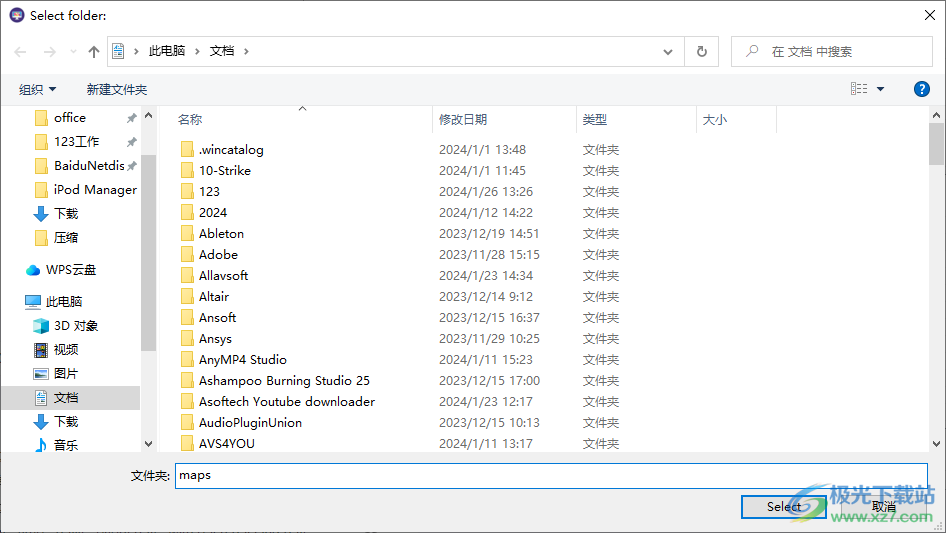Screen dimensions: 946x533
Task: Click 此电脑 in the address breadcrumb
Action: click(x=167, y=51)
